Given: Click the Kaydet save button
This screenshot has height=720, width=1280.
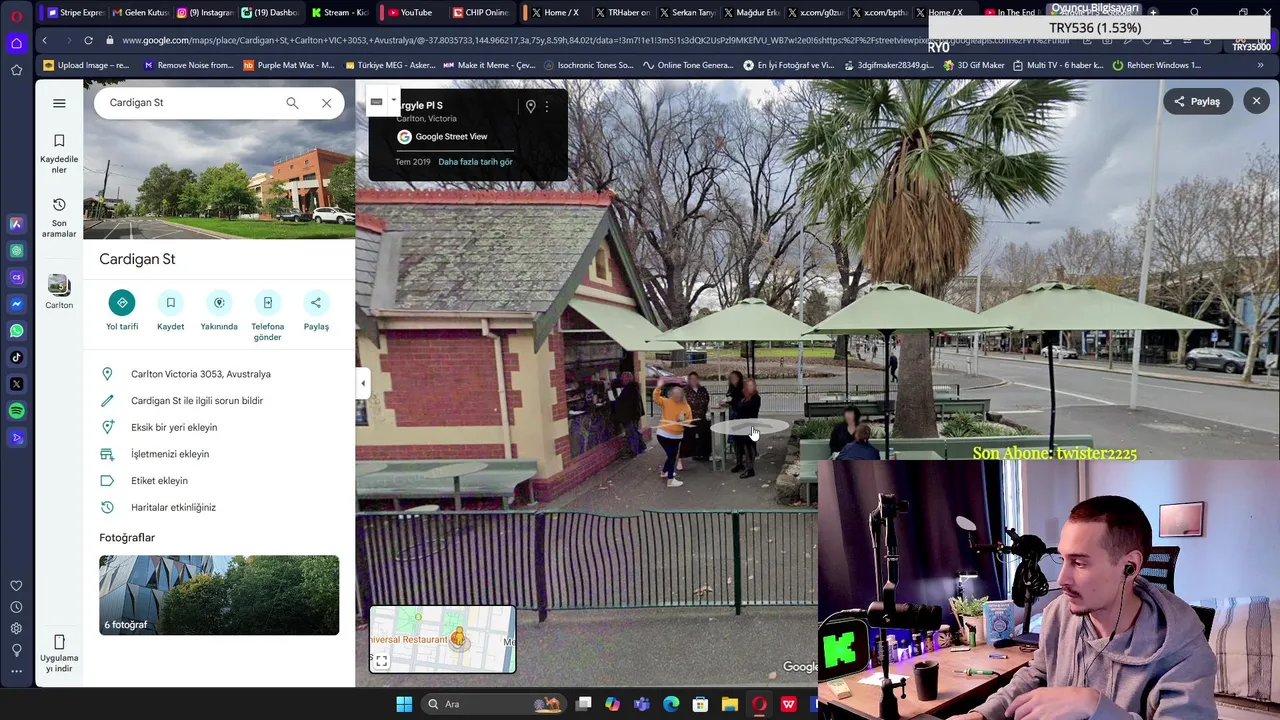Looking at the screenshot, I should pos(170,311).
